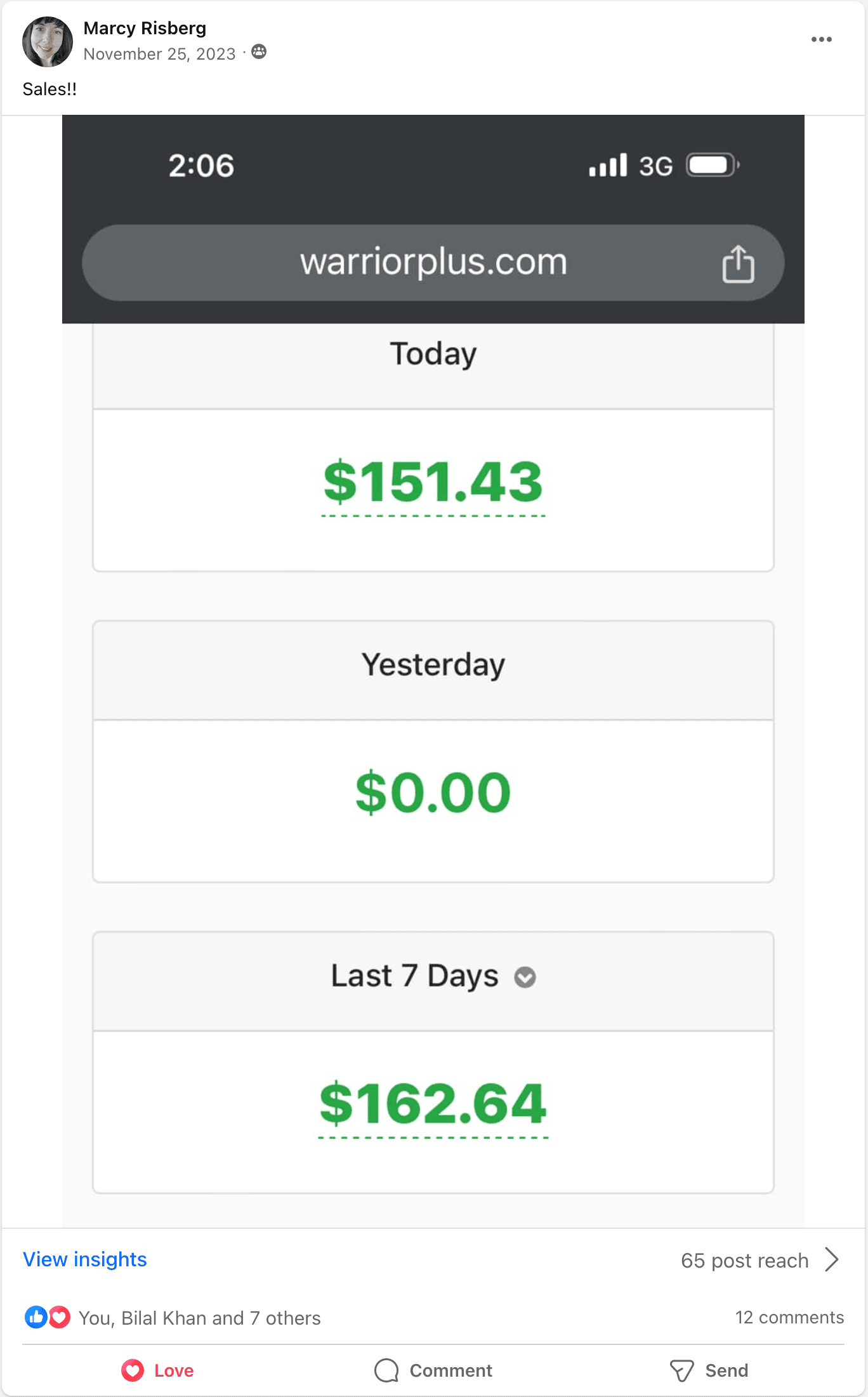Open the three-dot post options menu
This screenshot has width=868, height=1397.
(x=821, y=39)
